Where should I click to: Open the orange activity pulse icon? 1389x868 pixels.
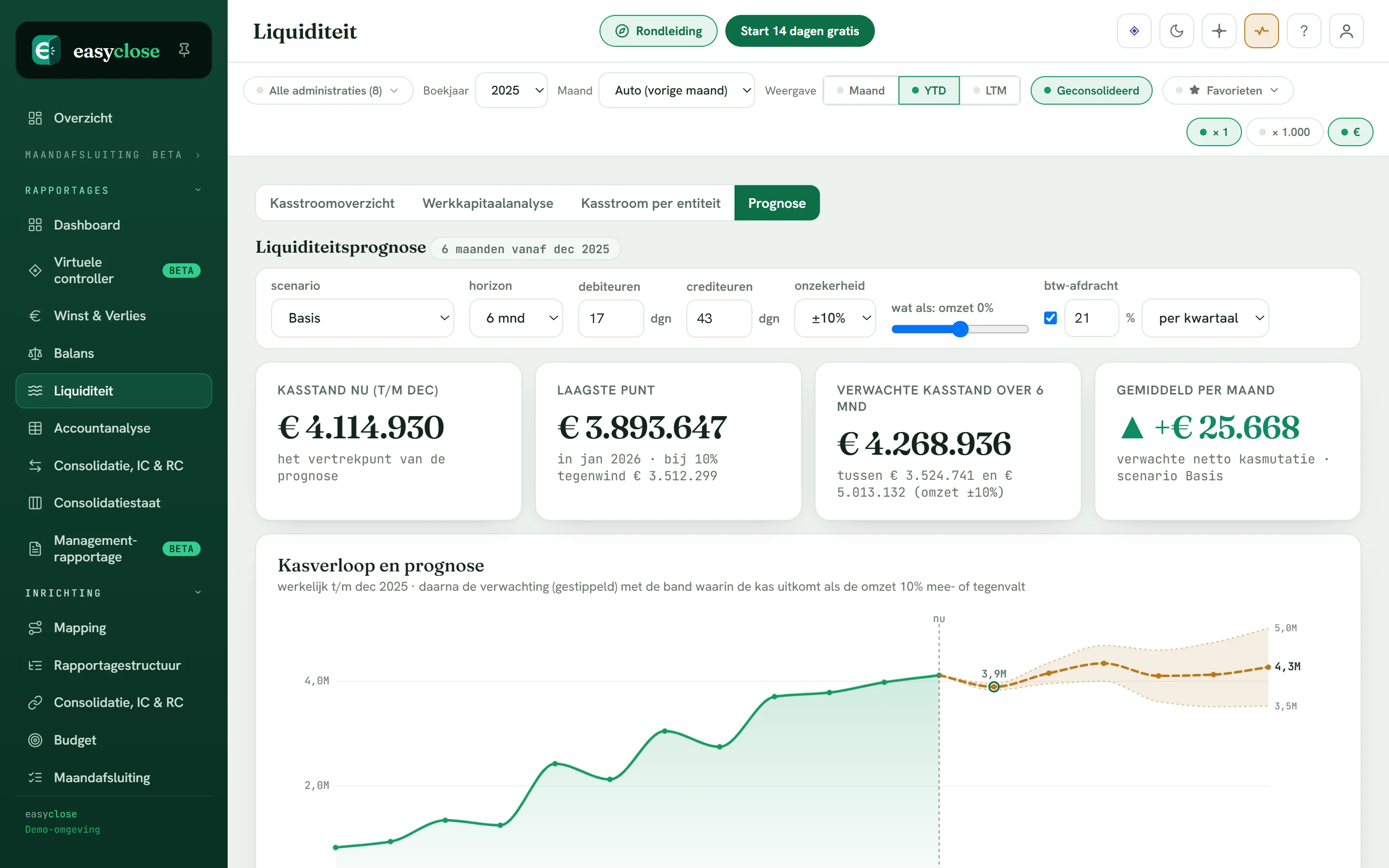point(1262,31)
